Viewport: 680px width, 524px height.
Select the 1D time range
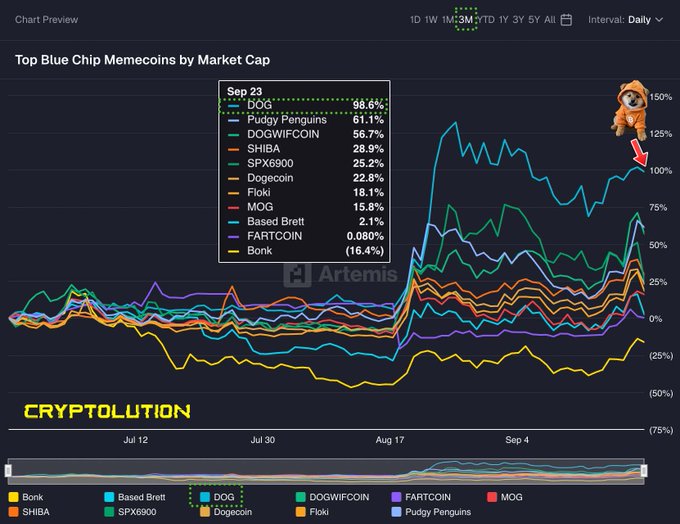coord(415,20)
